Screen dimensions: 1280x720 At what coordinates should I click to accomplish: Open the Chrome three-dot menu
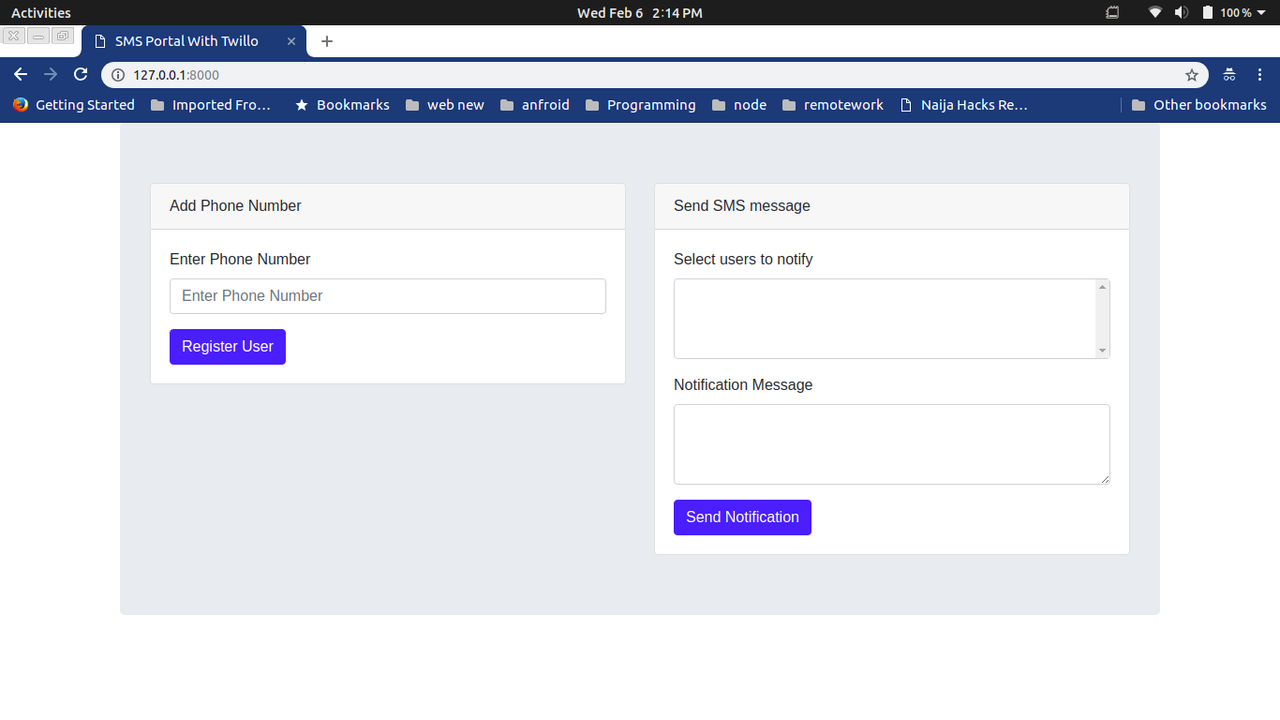pyautogui.click(x=1260, y=75)
